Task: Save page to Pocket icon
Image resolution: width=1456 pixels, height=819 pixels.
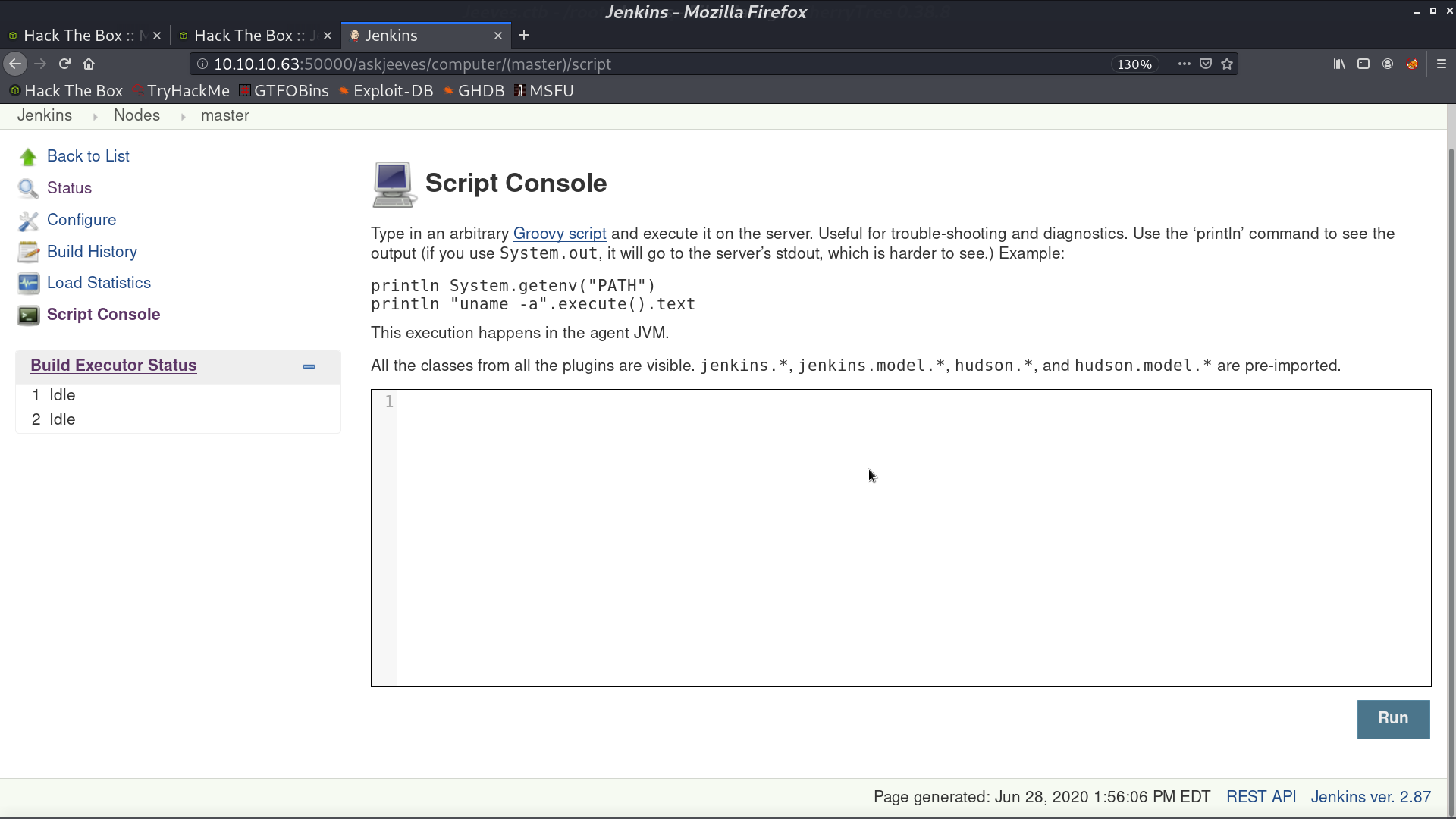Action: point(1206,64)
